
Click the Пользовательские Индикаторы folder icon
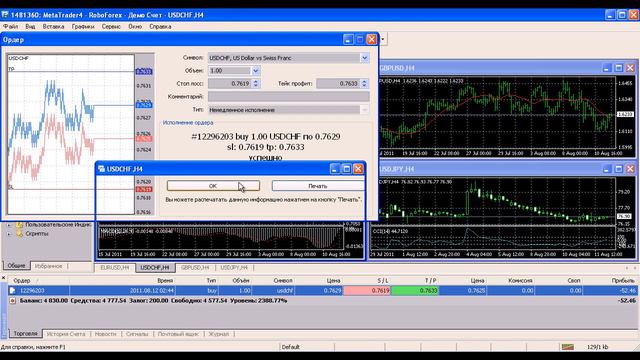[x=19, y=225]
